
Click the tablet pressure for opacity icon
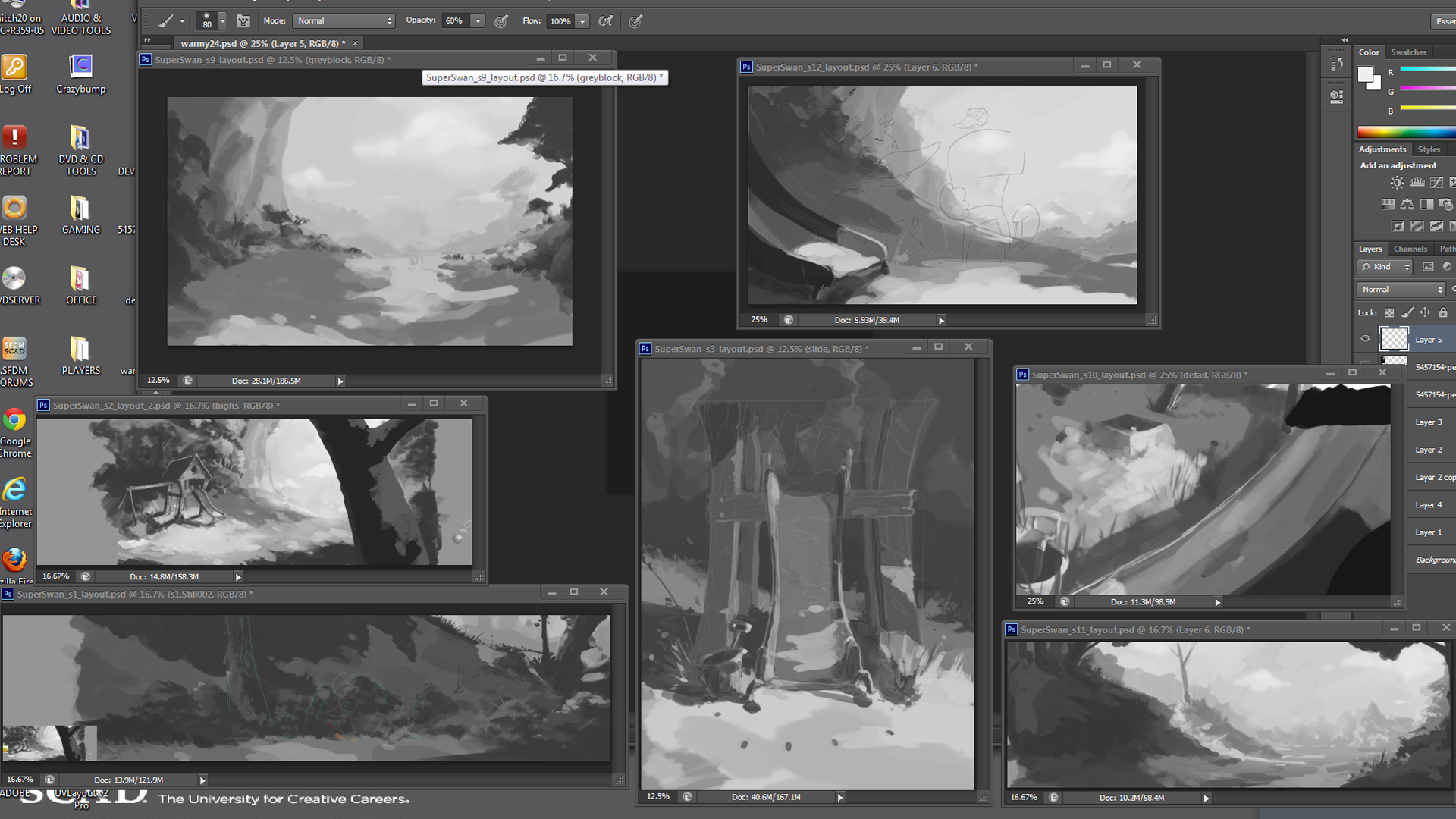pyautogui.click(x=501, y=21)
